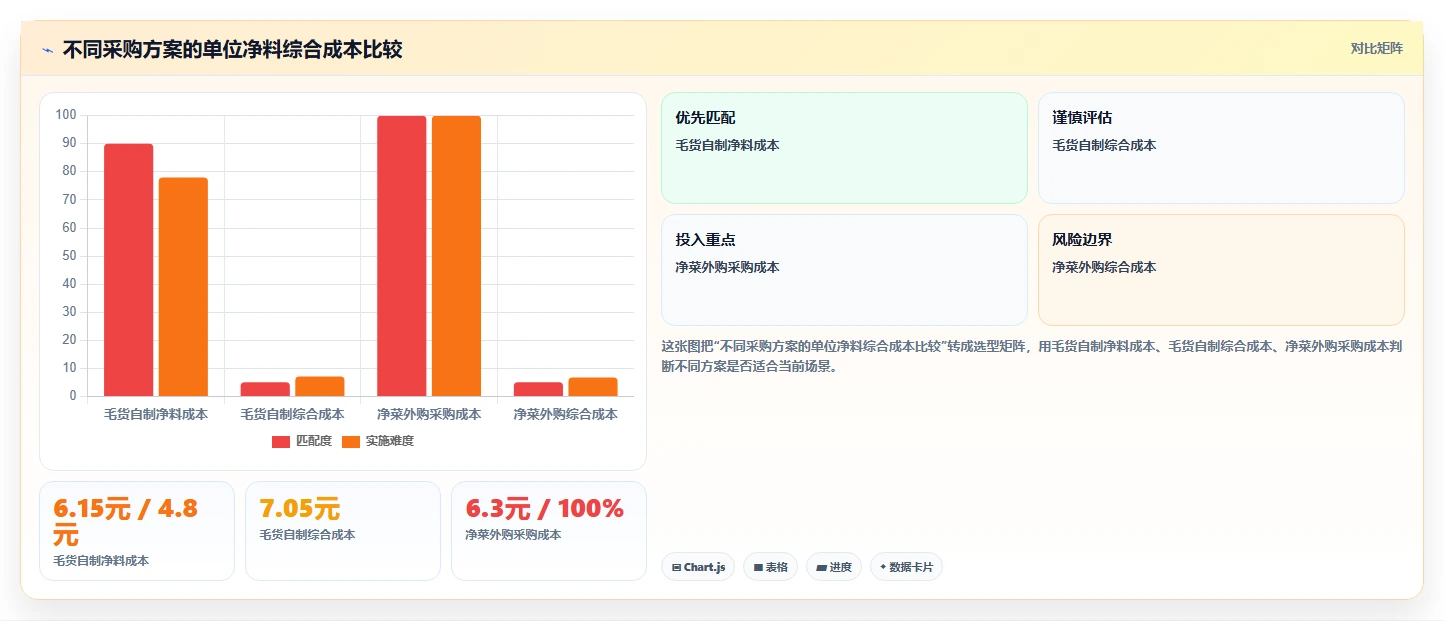Viewport: 1444px width, 621px height.
Task: Click the 7.05元 metric value
Action: (x=299, y=509)
